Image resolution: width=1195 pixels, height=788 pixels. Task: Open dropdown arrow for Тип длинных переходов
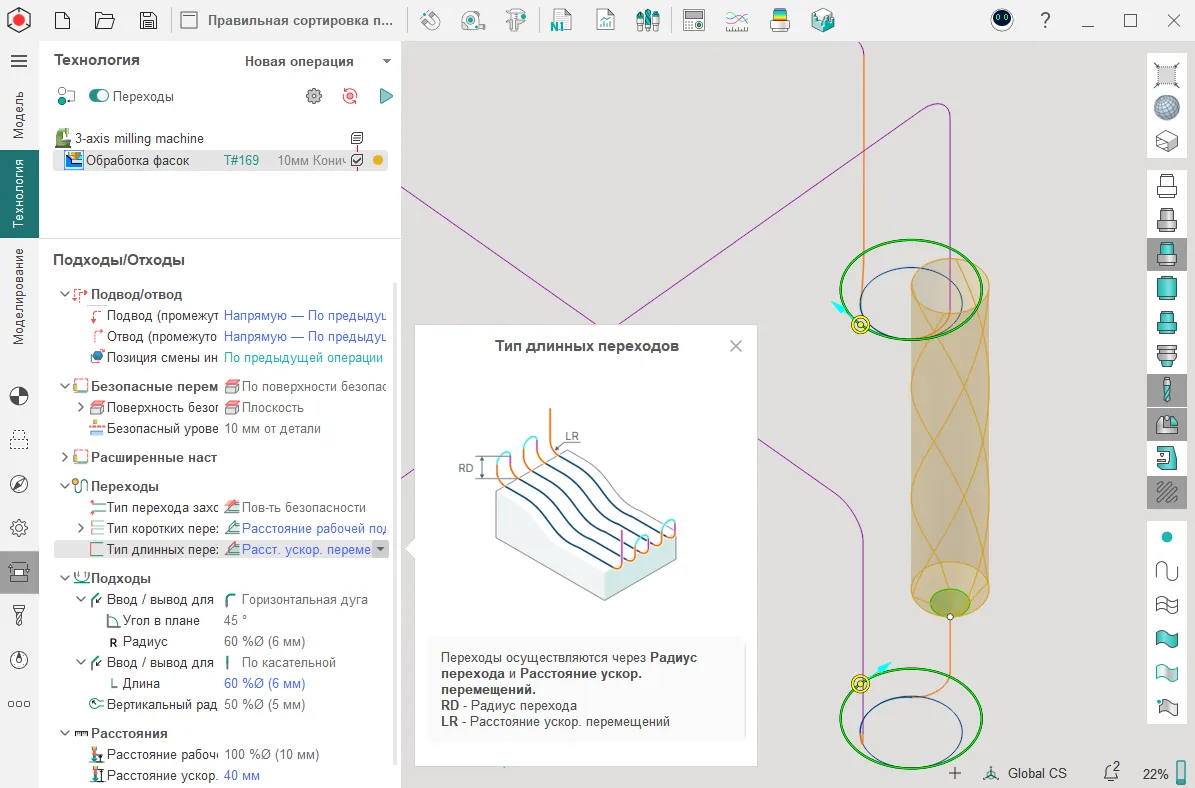tap(379, 549)
